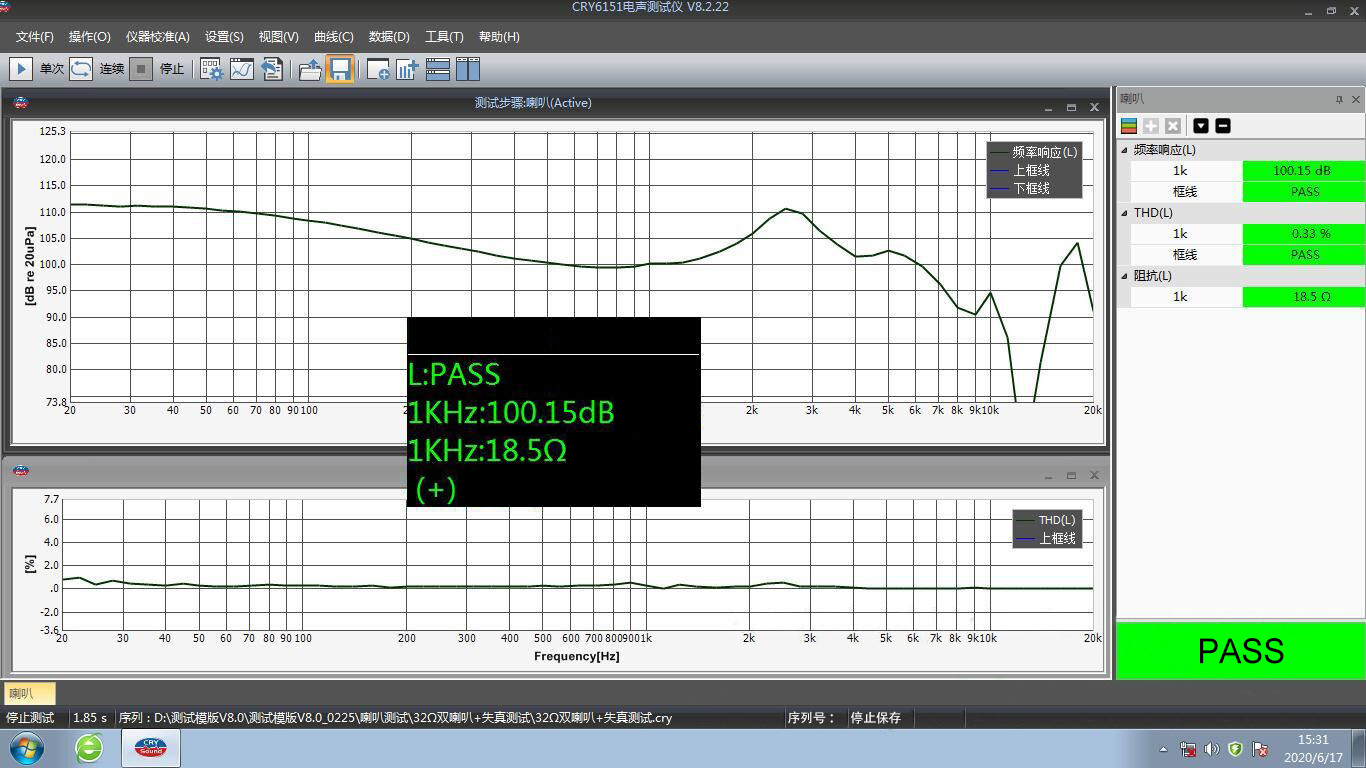Screen dimensions: 1366x768
Task: Open the 数据(D) menu
Action: 389,37
